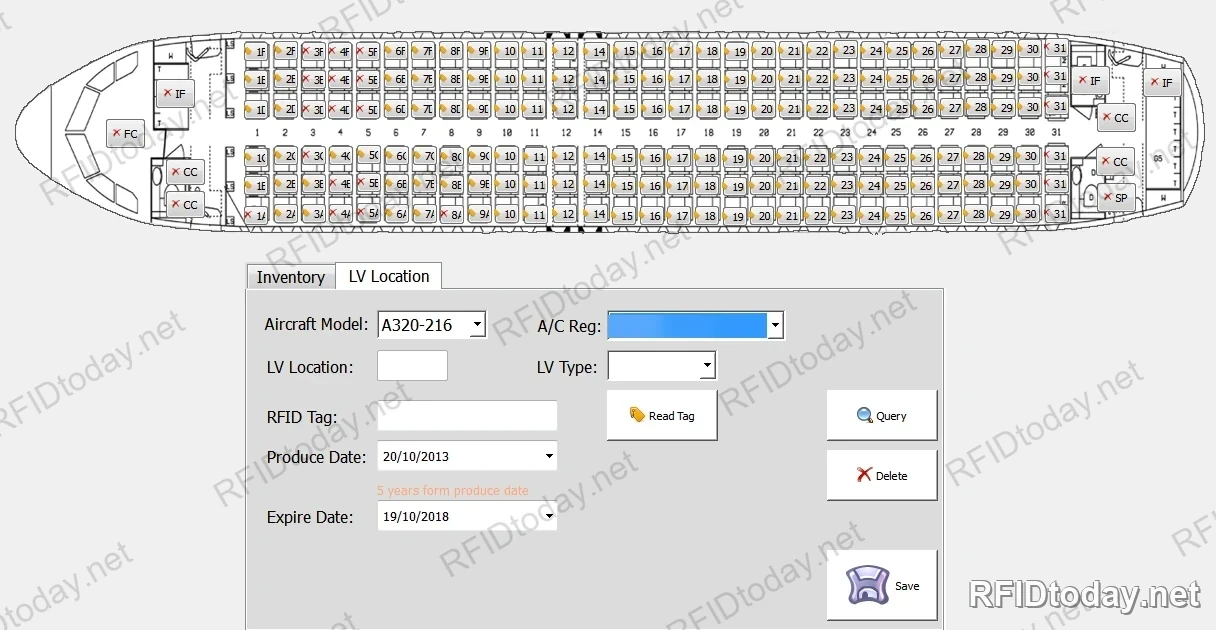
Task: Pick seat 2F on the cabin layout
Action: coord(285,51)
